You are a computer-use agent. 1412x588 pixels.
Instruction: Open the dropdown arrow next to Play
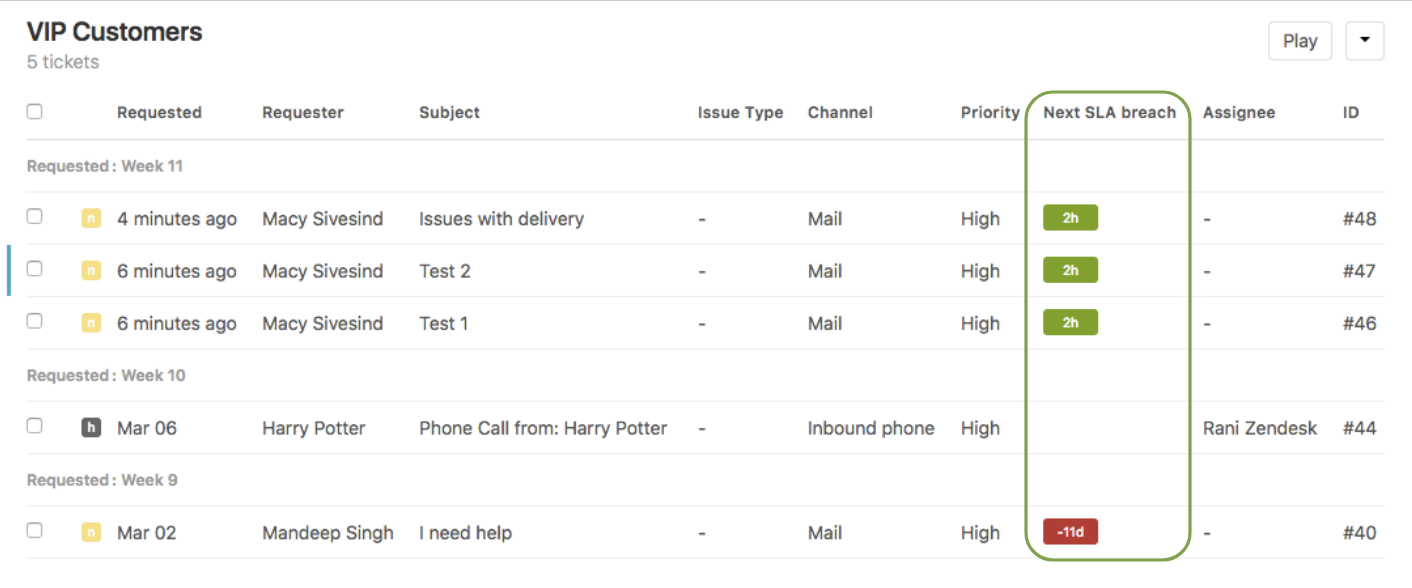(1365, 41)
